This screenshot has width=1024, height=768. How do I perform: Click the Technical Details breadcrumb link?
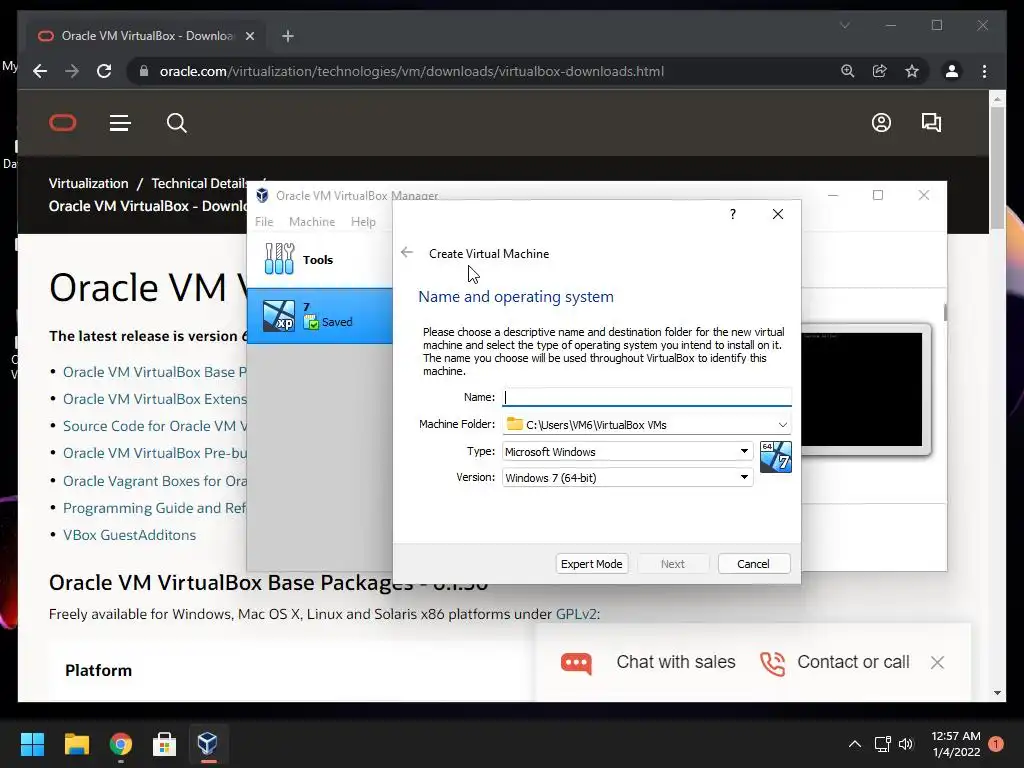pos(199,184)
